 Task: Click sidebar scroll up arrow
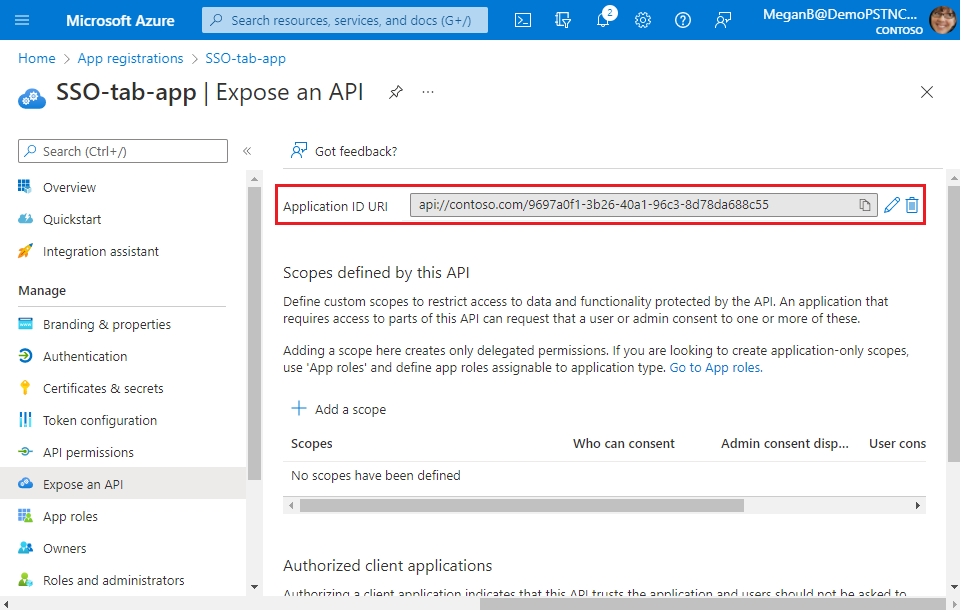tap(254, 179)
